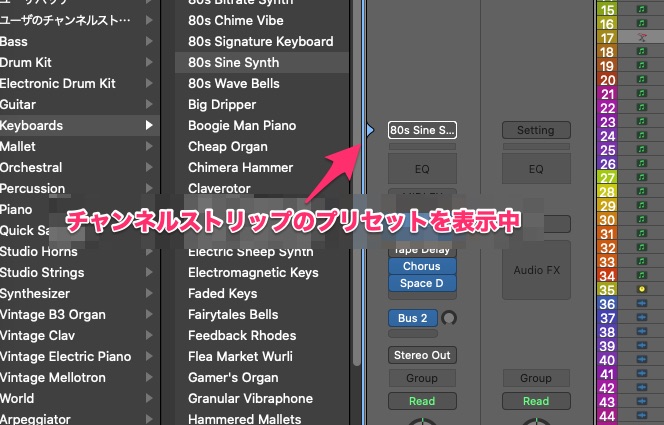Screen dimensions: 664x425
Task: Open the Drum Kit submenu
Action: (80, 63)
